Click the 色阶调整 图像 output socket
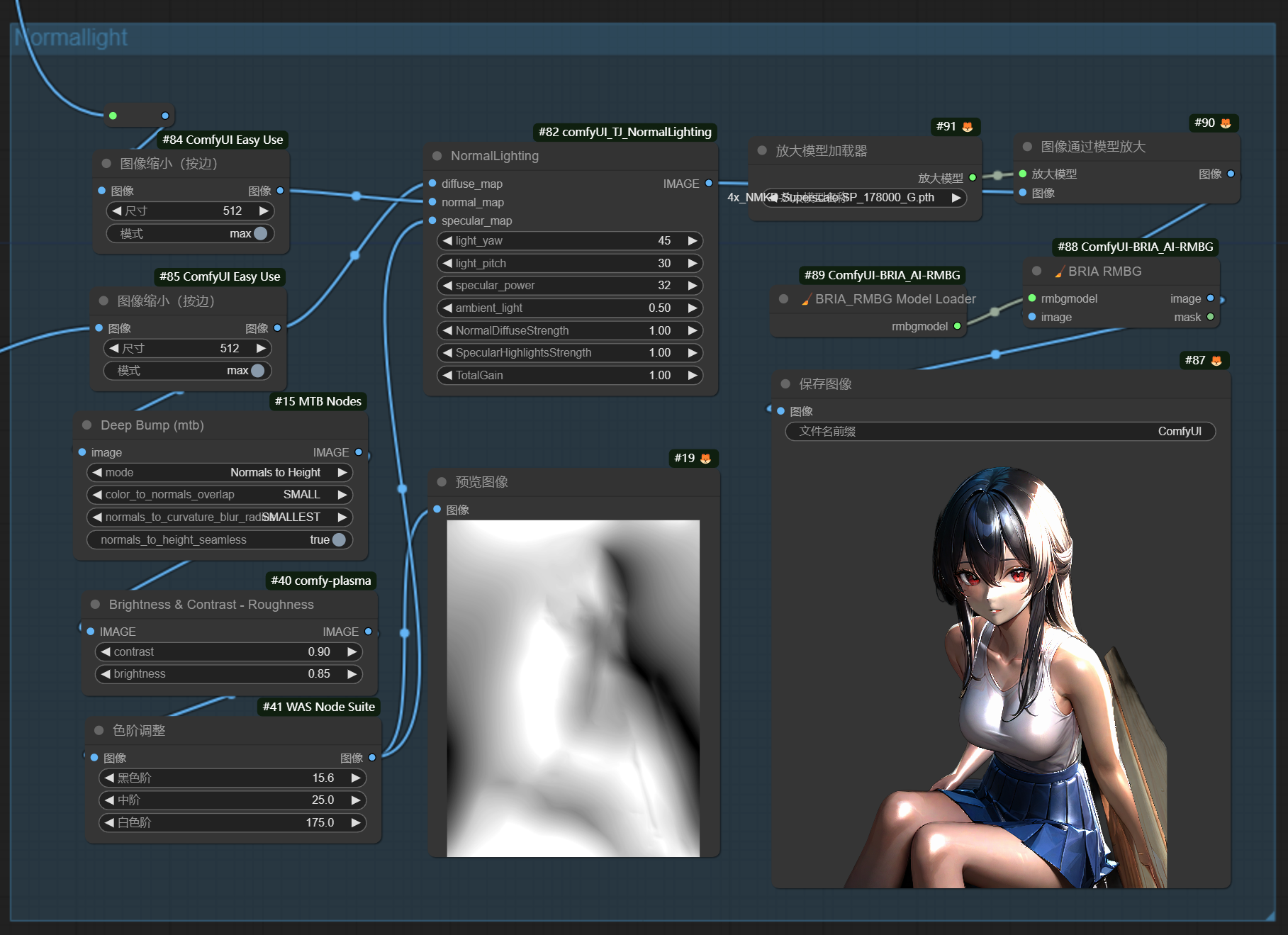 372,758
